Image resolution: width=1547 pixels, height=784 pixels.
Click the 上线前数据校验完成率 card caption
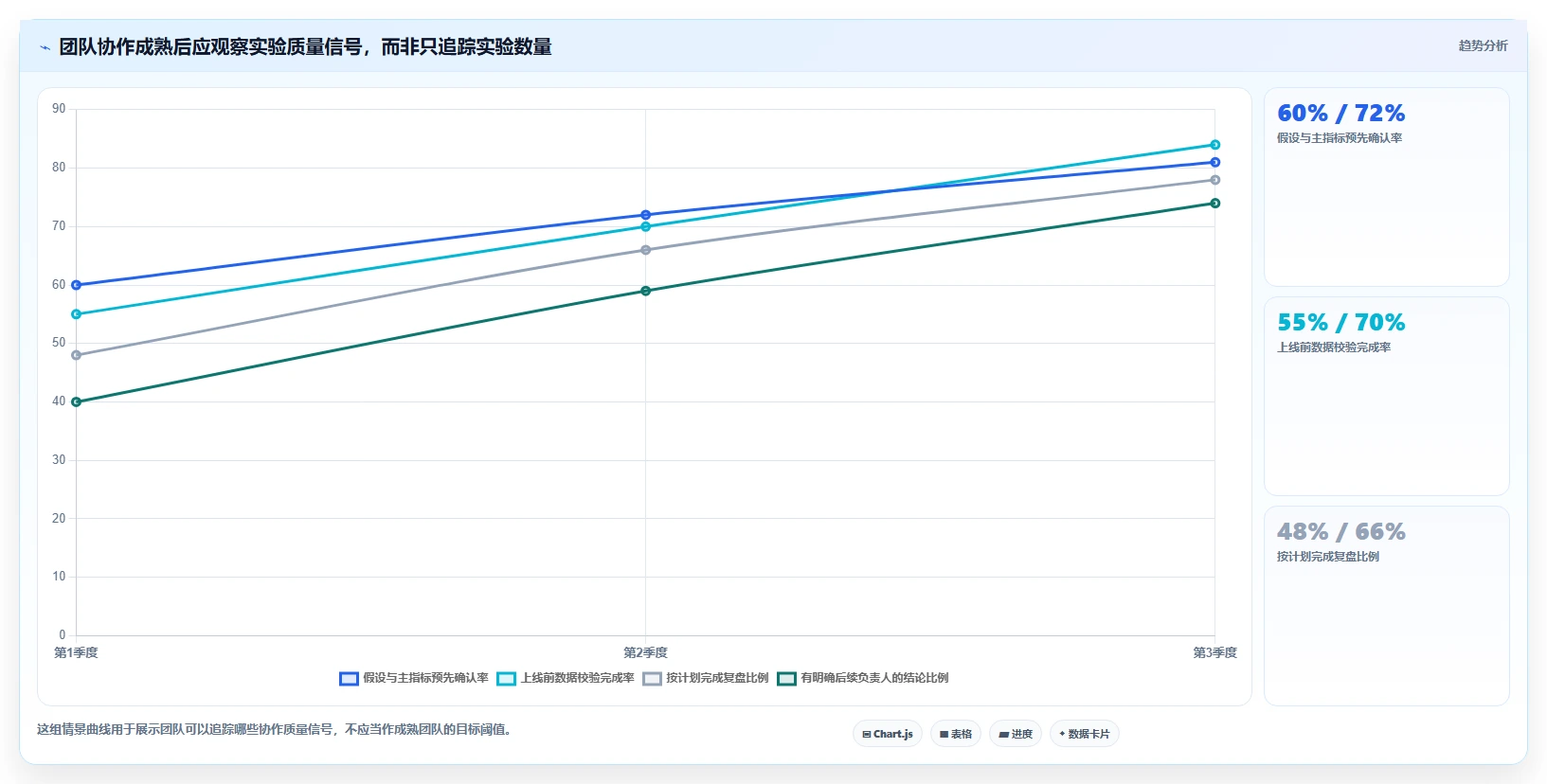(x=1334, y=347)
